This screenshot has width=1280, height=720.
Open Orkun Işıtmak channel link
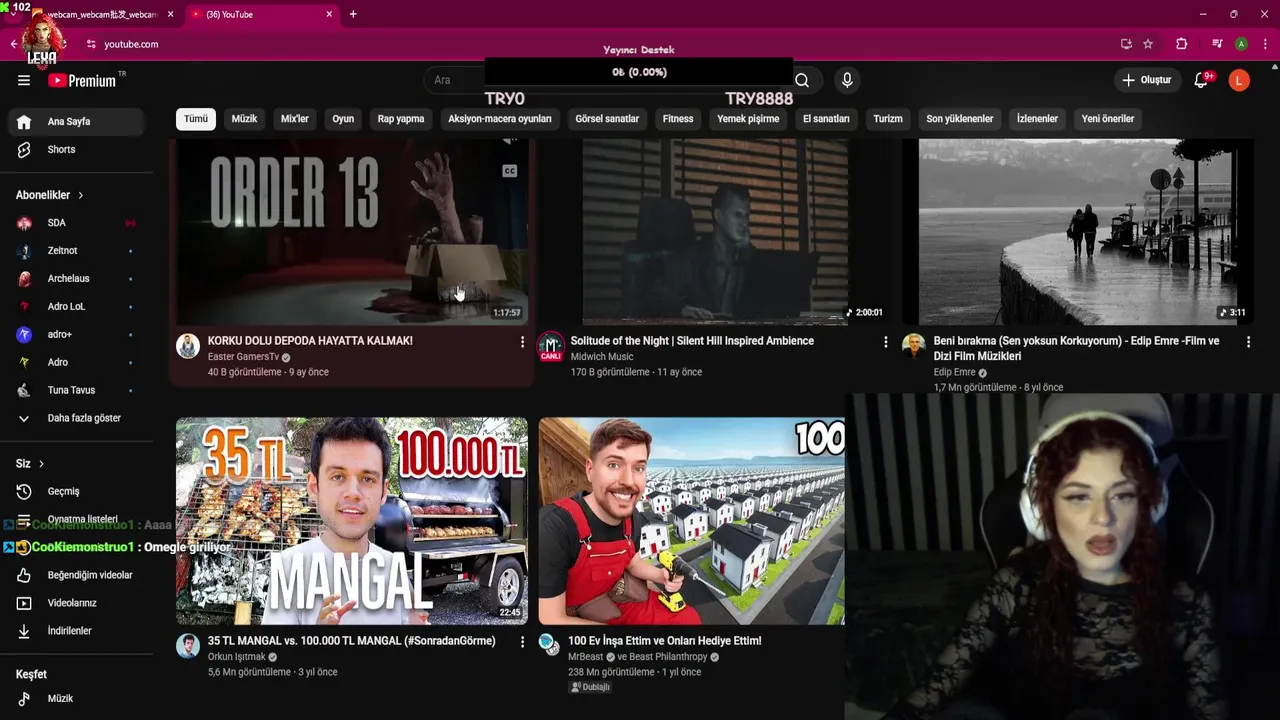[x=236, y=657]
